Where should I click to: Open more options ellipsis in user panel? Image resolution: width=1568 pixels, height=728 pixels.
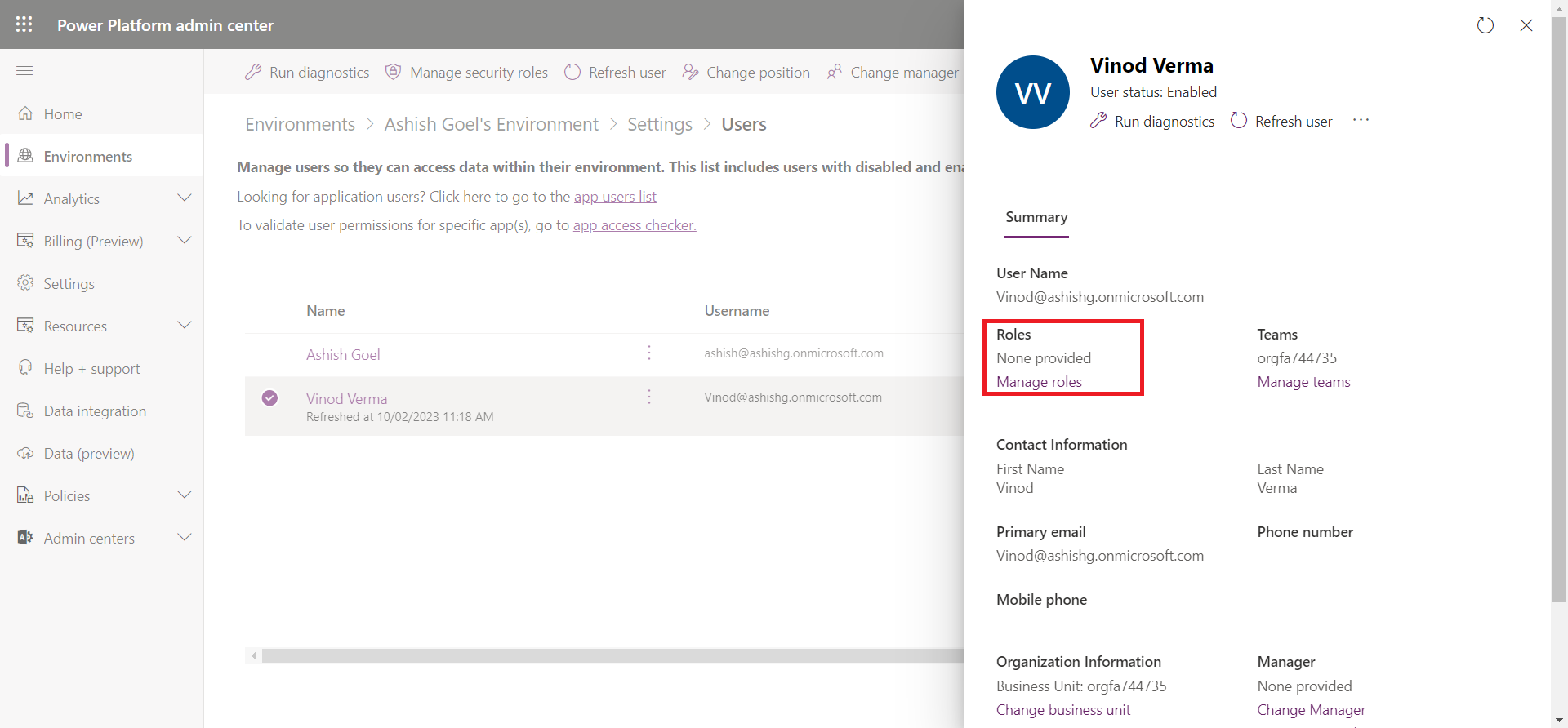click(x=1361, y=121)
